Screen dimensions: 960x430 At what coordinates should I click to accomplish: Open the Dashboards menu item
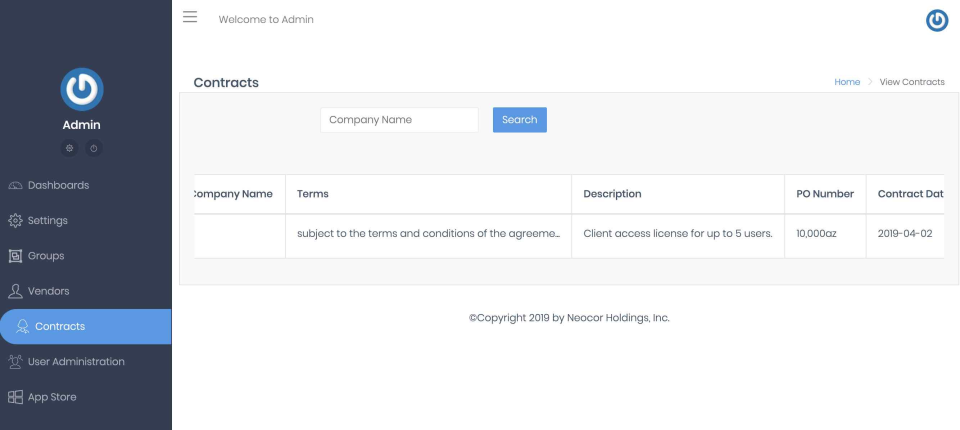(86, 185)
